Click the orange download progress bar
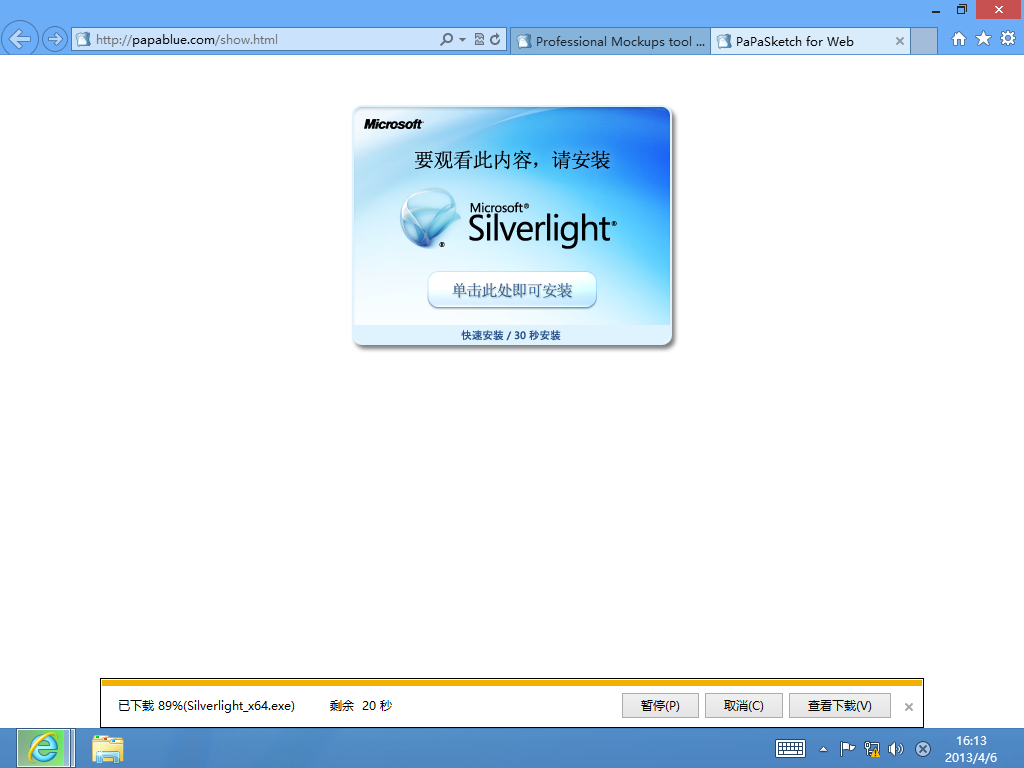 511,683
